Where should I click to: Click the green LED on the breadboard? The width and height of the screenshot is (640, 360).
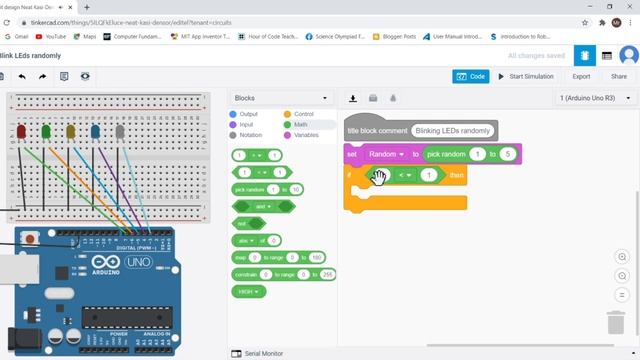click(x=46, y=132)
